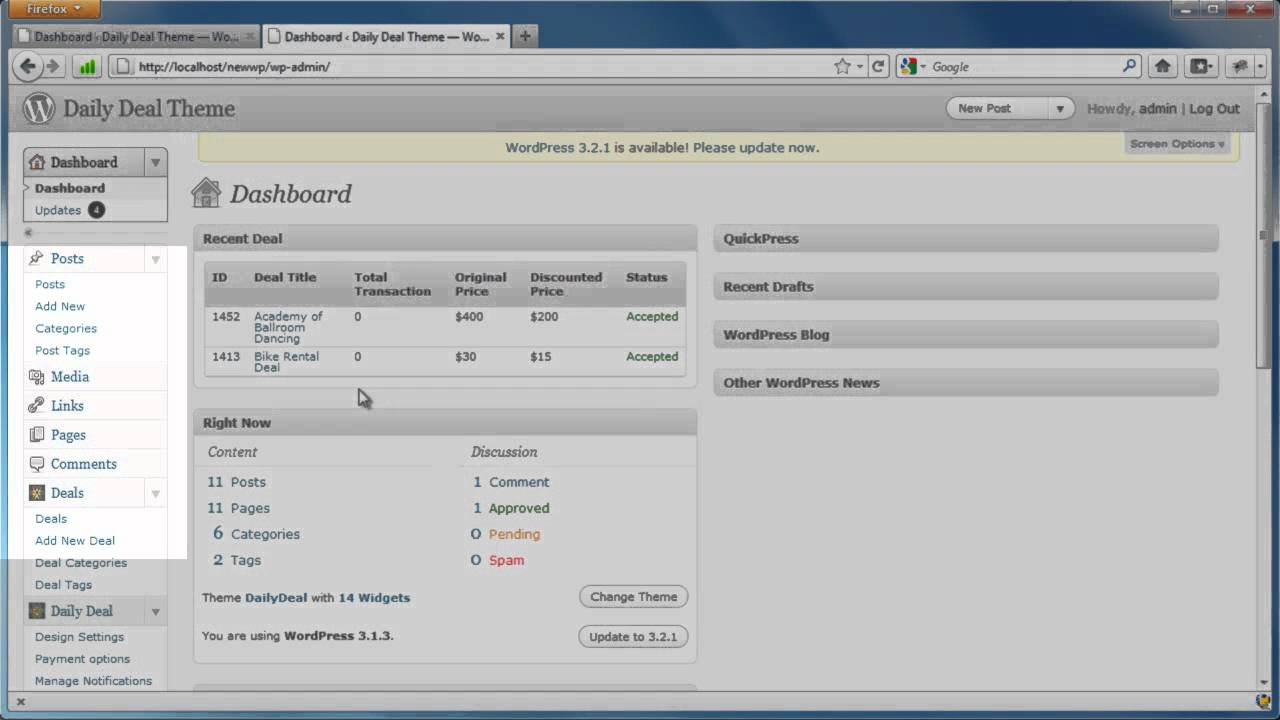Reload the page with refresh icon
The height and width of the screenshot is (720, 1280).
[878, 67]
